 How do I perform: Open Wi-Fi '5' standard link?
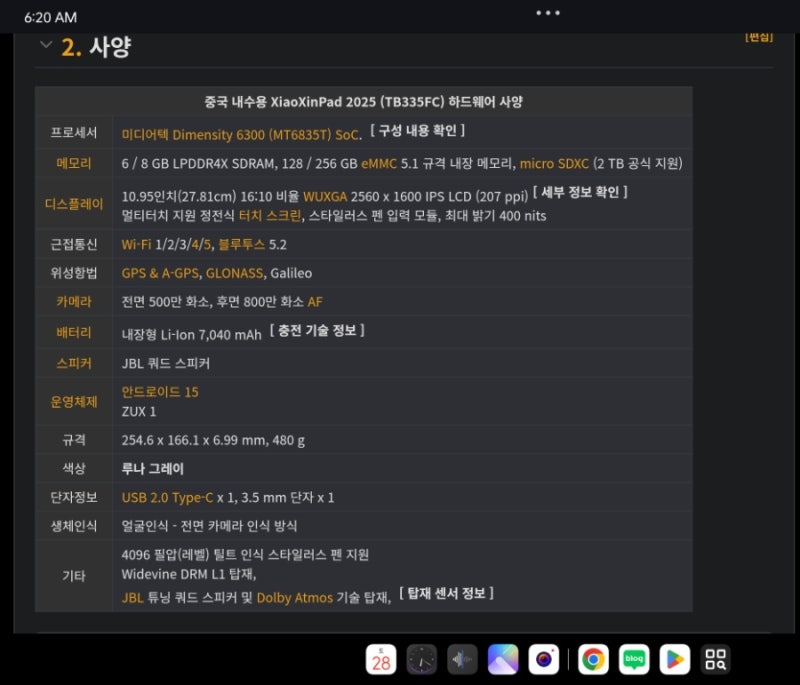point(207,245)
